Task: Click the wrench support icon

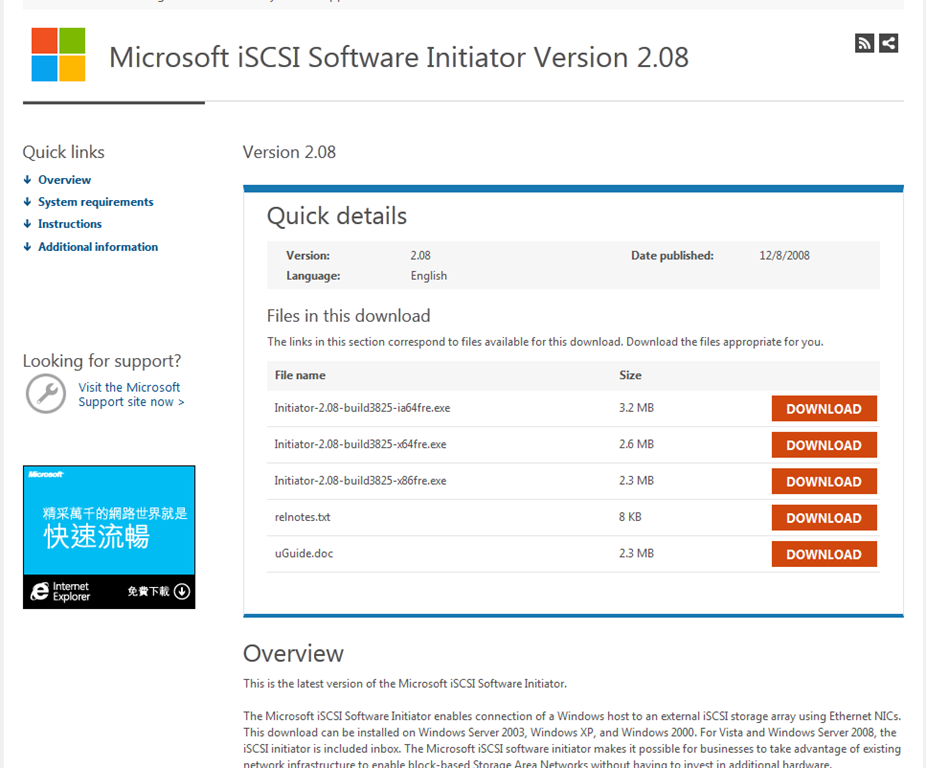Action: click(x=45, y=393)
